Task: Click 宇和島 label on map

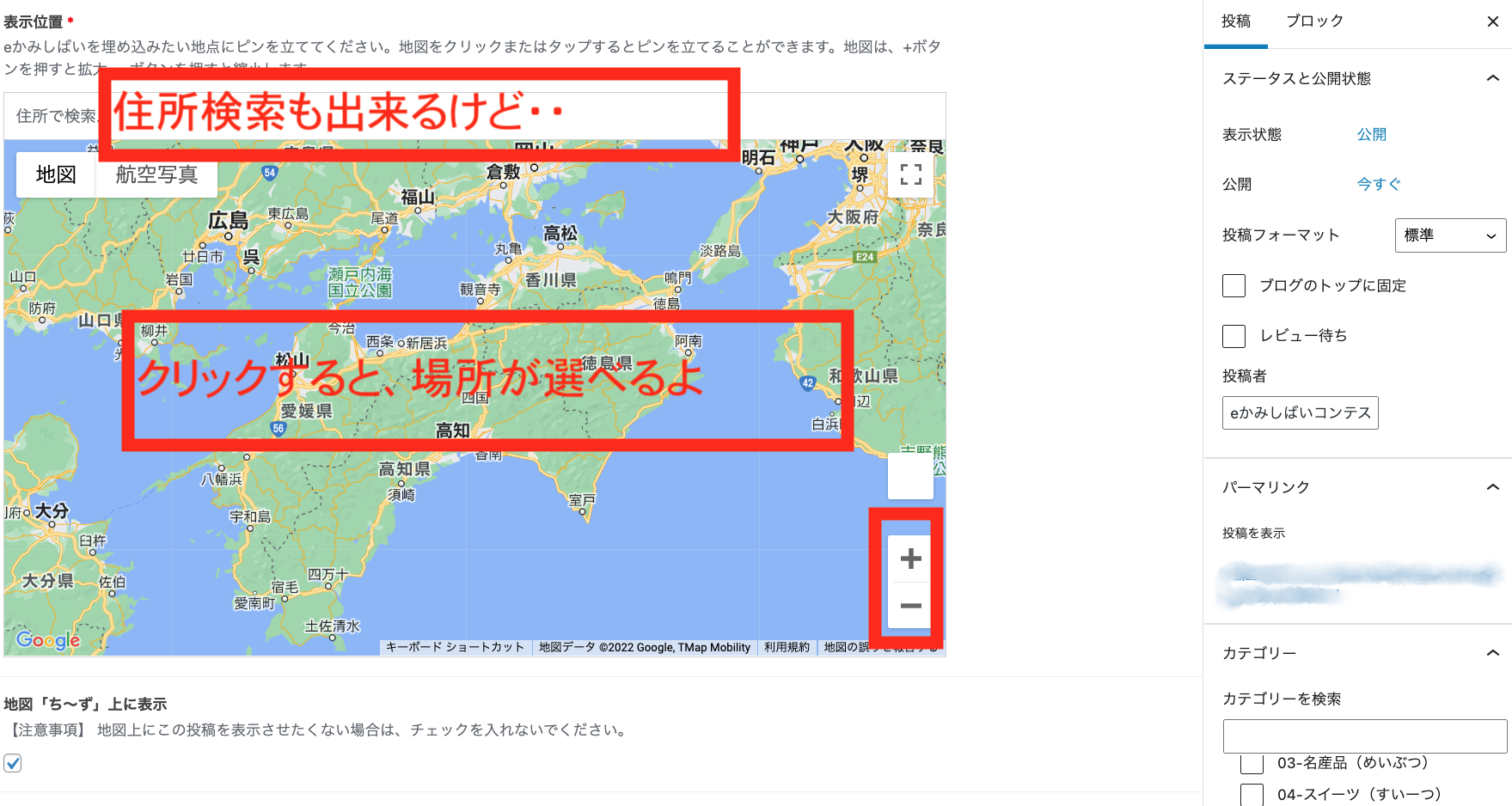Action: coord(250,516)
